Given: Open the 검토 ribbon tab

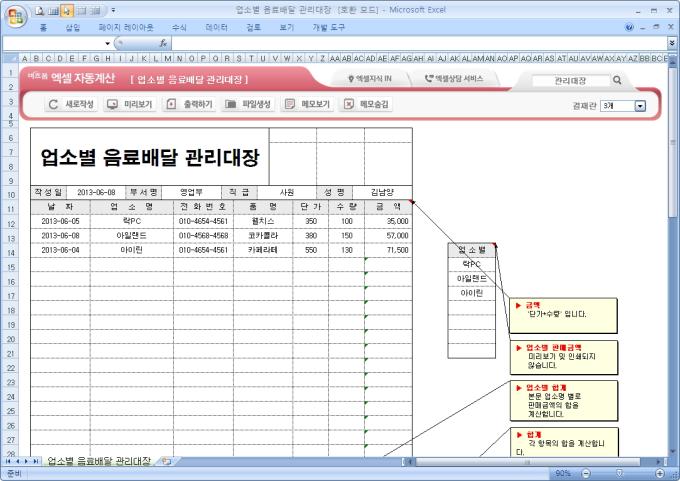Looking at the screenshot, I should pyautogui.click(x=254, y=27).
